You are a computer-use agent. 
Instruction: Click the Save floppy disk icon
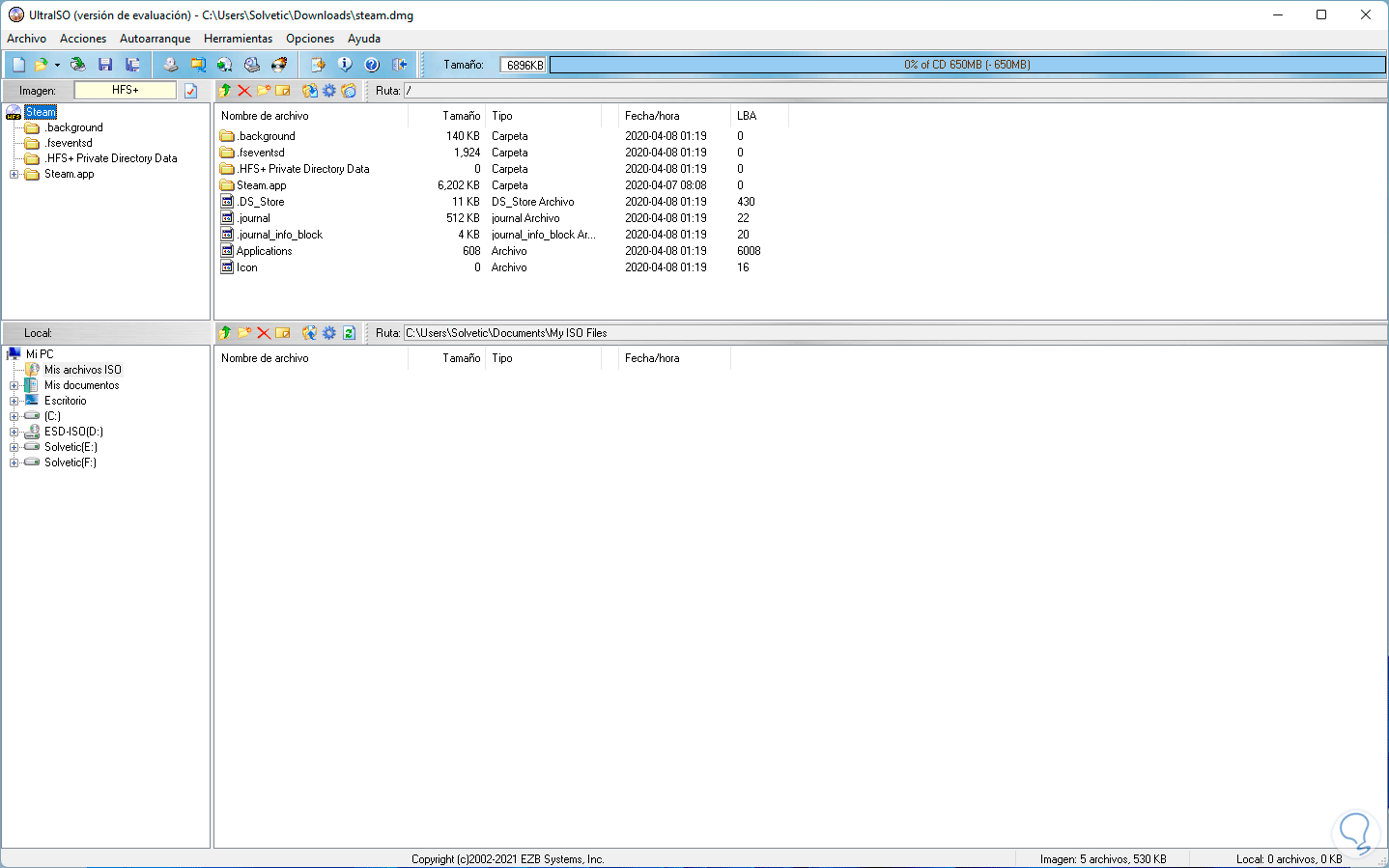[105, 65]
